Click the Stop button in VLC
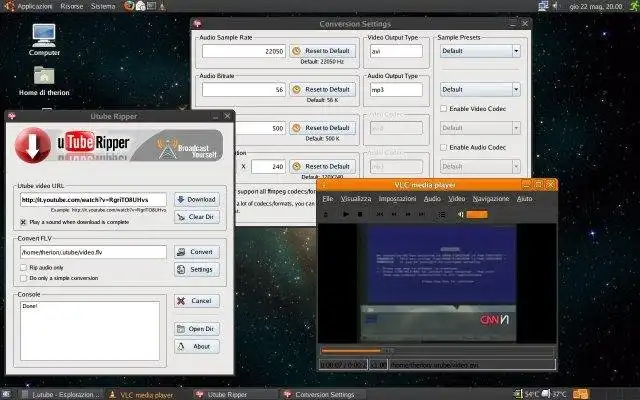The image size is (640, 400). [360, 214]
